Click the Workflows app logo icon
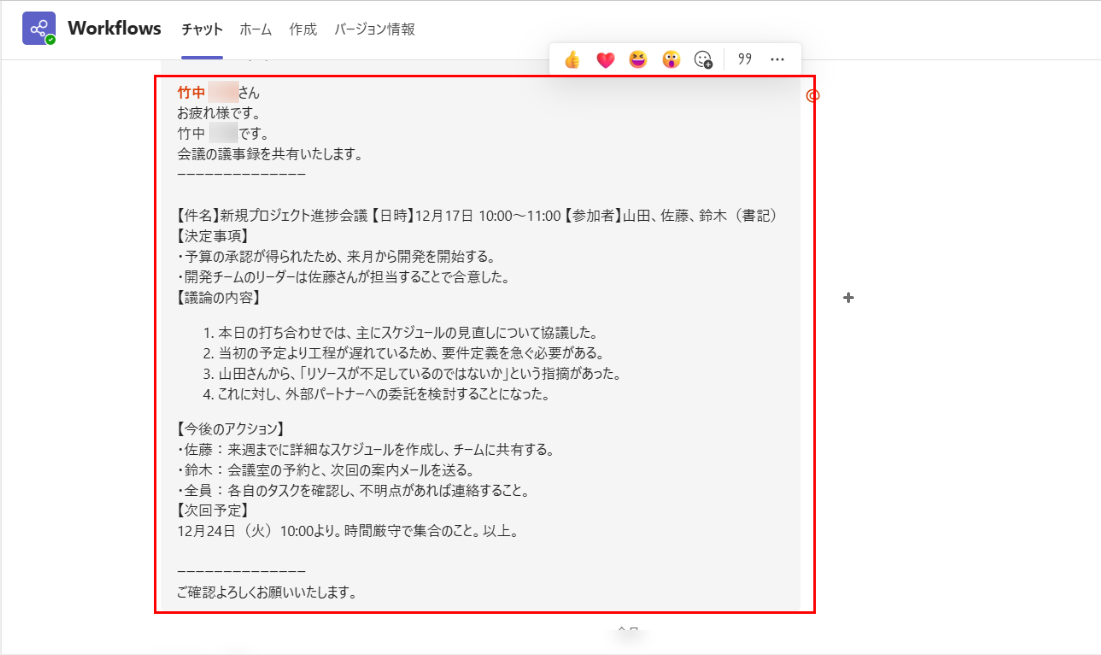The image size is (1101, 655). coord(39,29)
